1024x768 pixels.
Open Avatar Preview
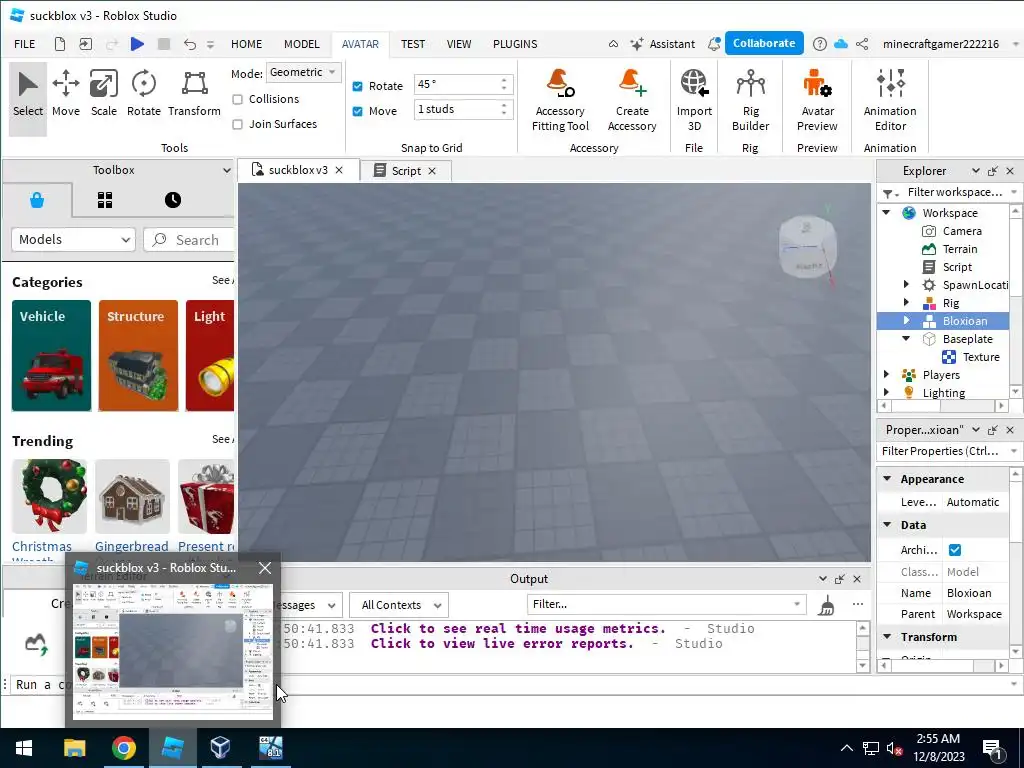pos(817,101)
